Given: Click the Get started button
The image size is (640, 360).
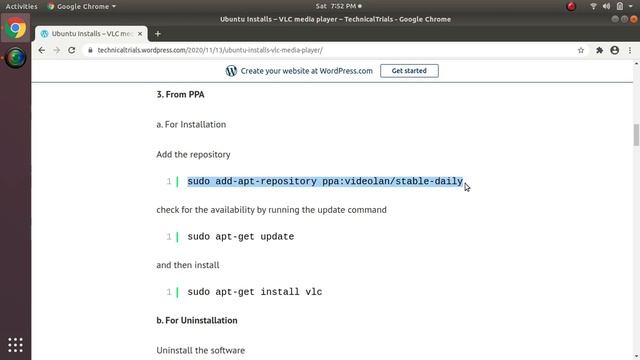Looking at the screenshot, I should (x=409, y=71).
